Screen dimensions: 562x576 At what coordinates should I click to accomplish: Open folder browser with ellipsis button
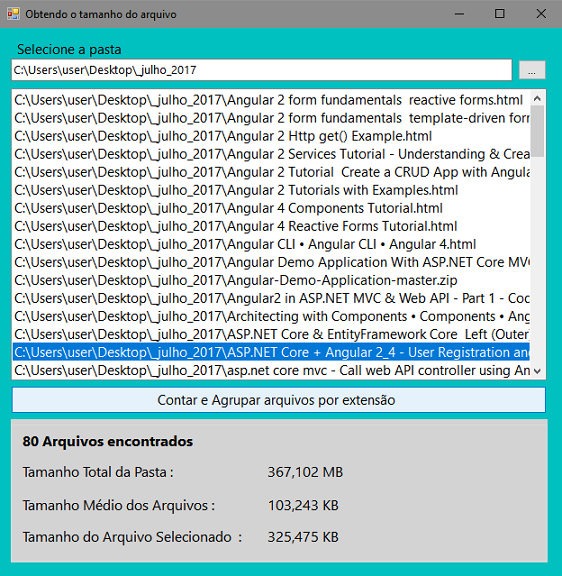(x=532, y=70)
